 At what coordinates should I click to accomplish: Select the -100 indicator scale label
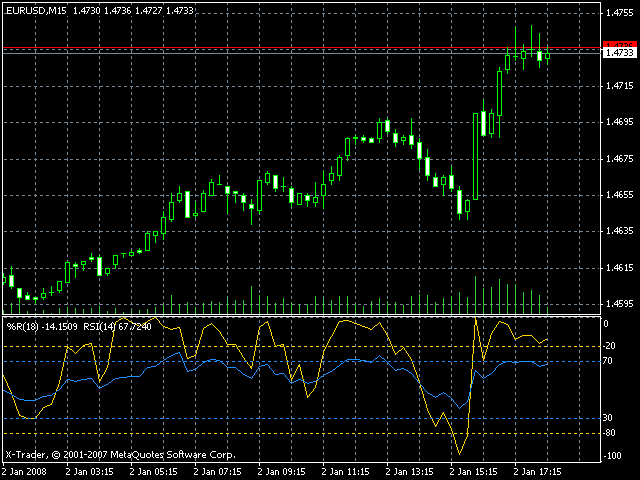pyautogui.click(x=611, y=456)
